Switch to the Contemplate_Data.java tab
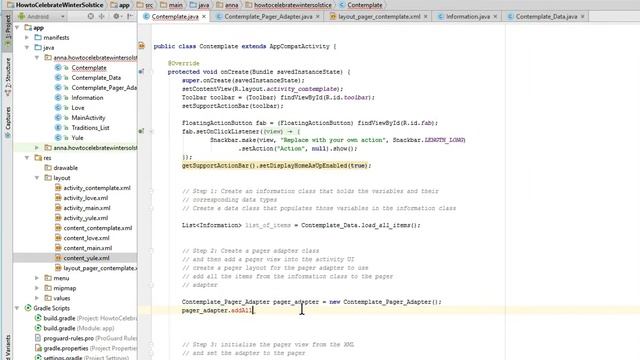This screenshot has height=360, width=640. (546, 17)
